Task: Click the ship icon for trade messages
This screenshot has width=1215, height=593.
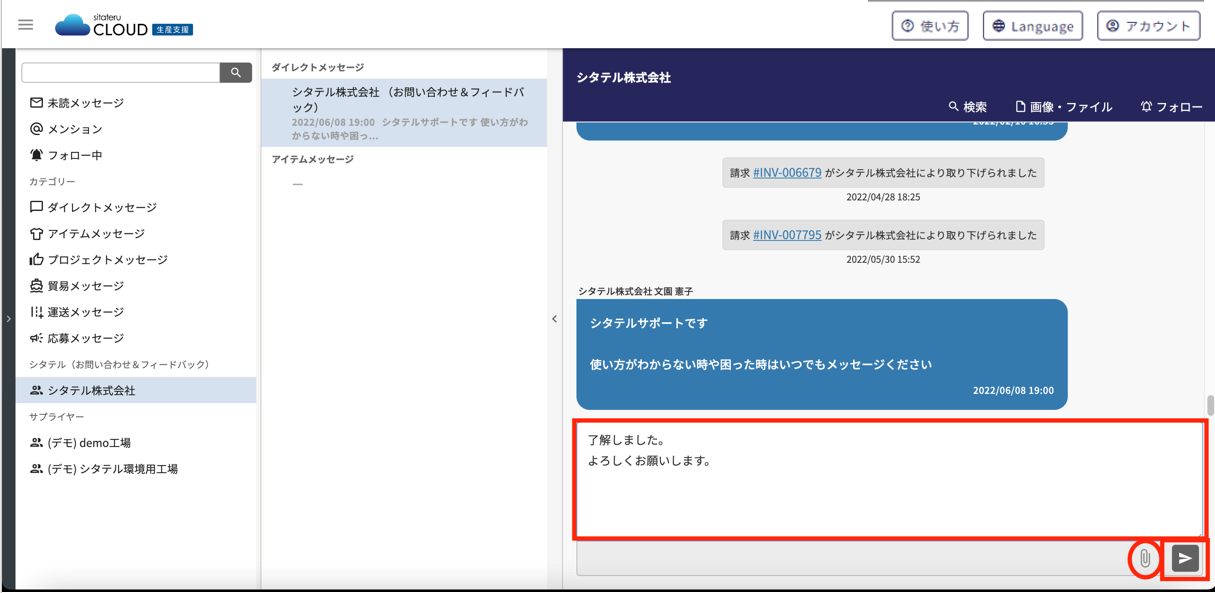Action: [36, 286]
